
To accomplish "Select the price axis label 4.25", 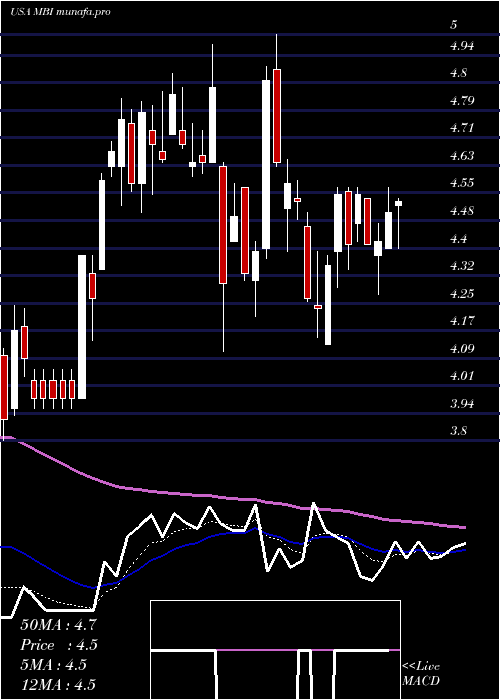I will (462, 293).
